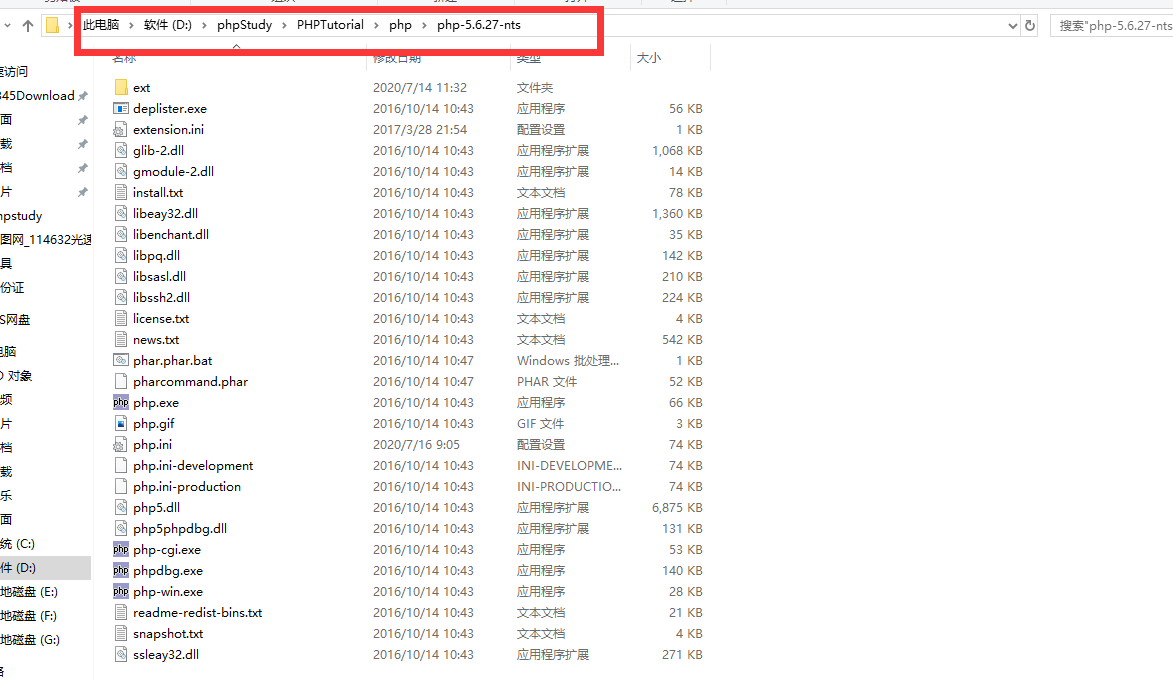Click the php5.dll file icon
The image size is (1173, 680).
pos(120,507)
